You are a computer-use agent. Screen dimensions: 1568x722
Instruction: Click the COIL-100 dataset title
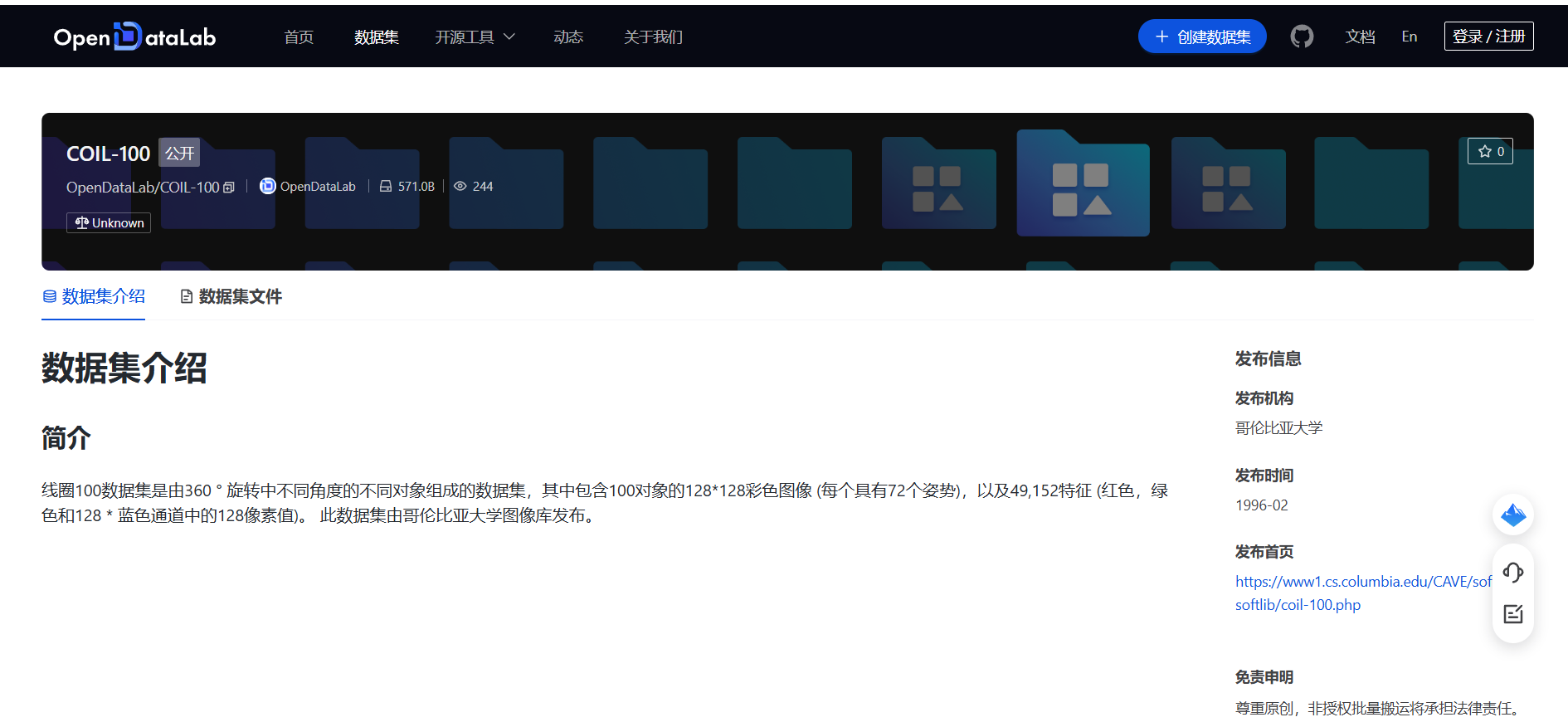tap(108, 154)
